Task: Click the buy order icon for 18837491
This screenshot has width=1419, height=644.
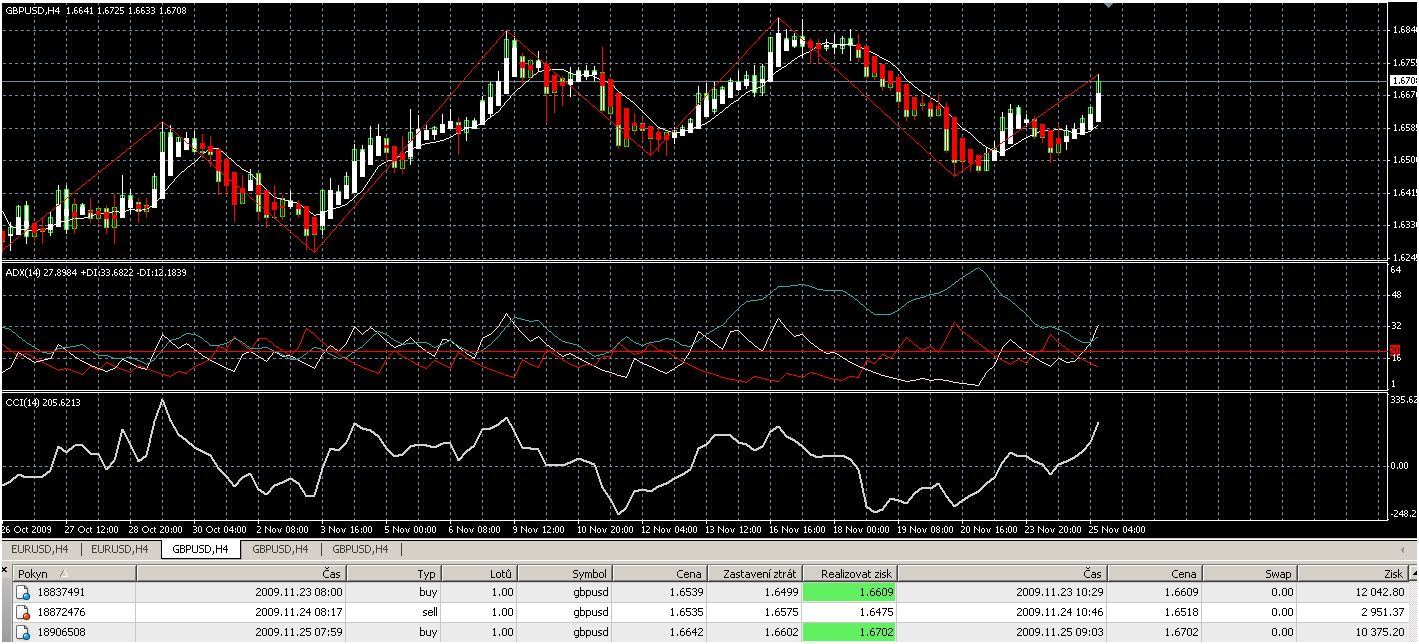Action: pos(22,592)
